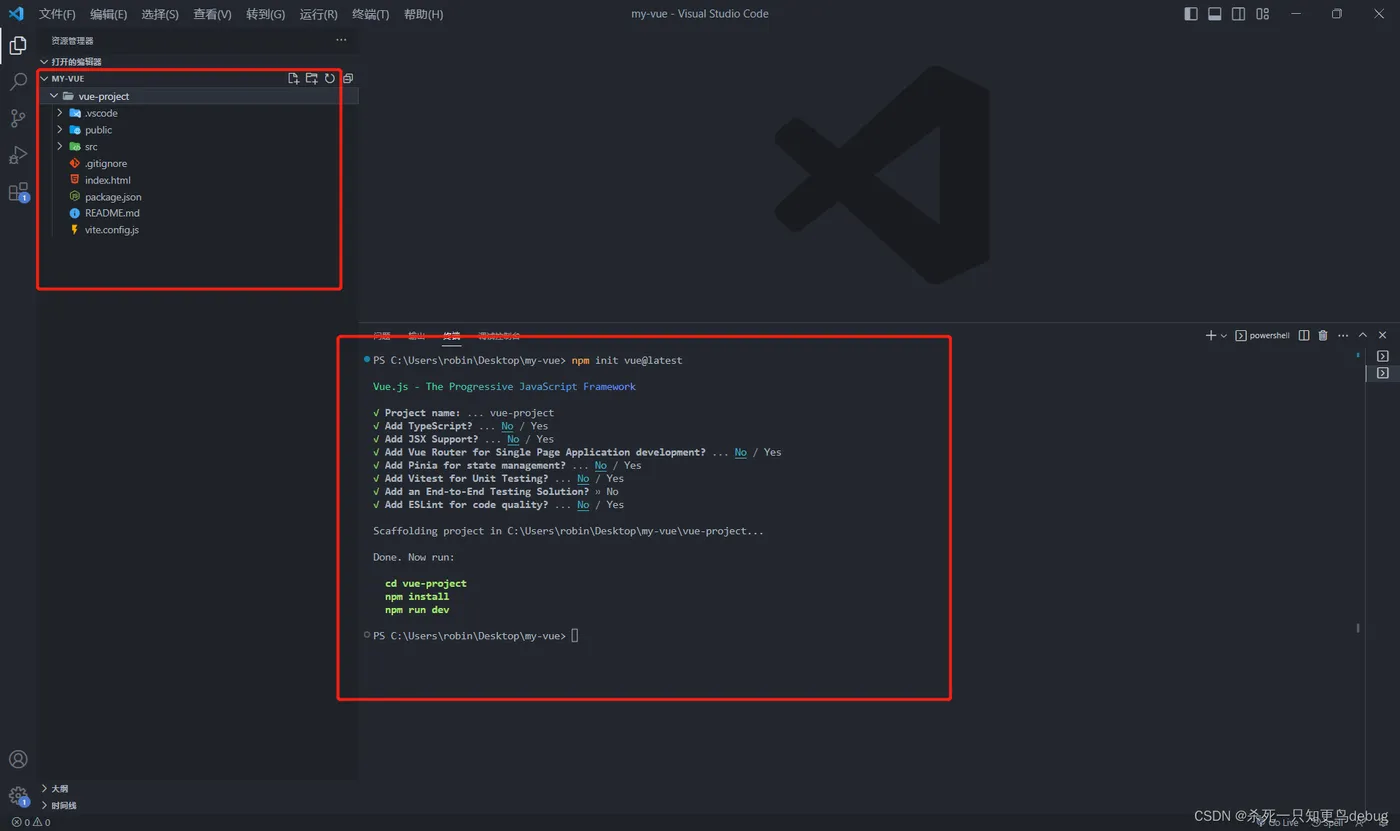Open the Source Control view
This screenshot has width=1400, height=831.
pyautogui.click(x=18, y=118)
